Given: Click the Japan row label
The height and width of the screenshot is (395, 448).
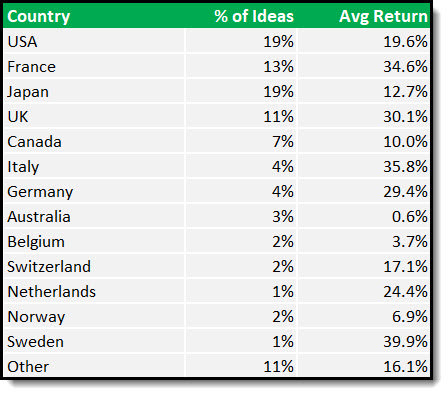Looking at the screenshot, I should 94,91.
